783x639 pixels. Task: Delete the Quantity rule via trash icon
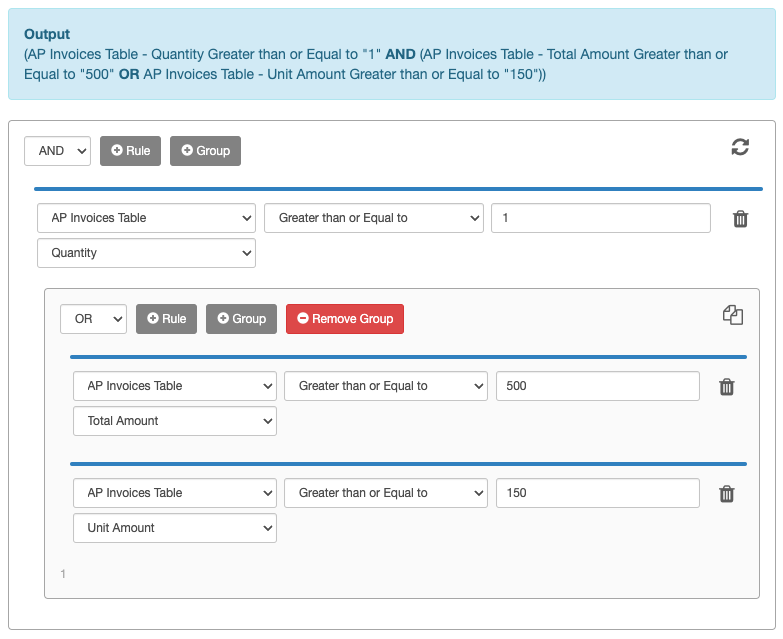point(740,219)
